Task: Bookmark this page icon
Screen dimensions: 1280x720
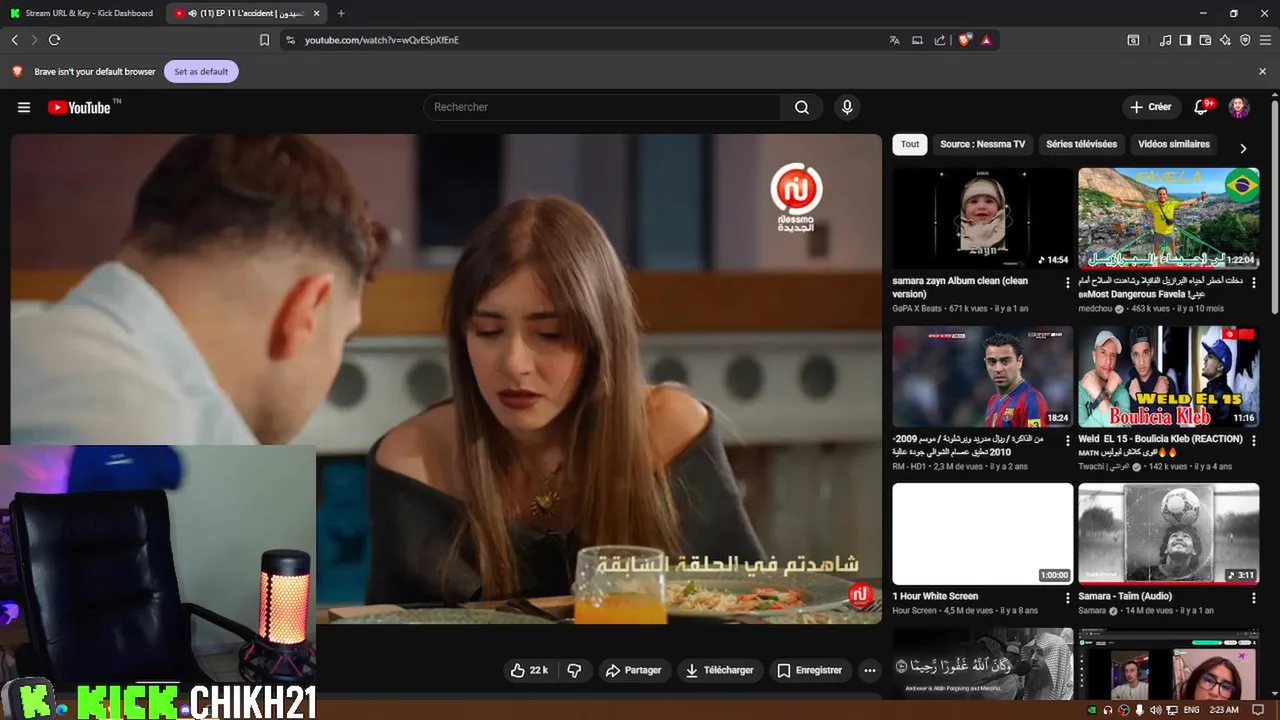Action: (264, 40)
